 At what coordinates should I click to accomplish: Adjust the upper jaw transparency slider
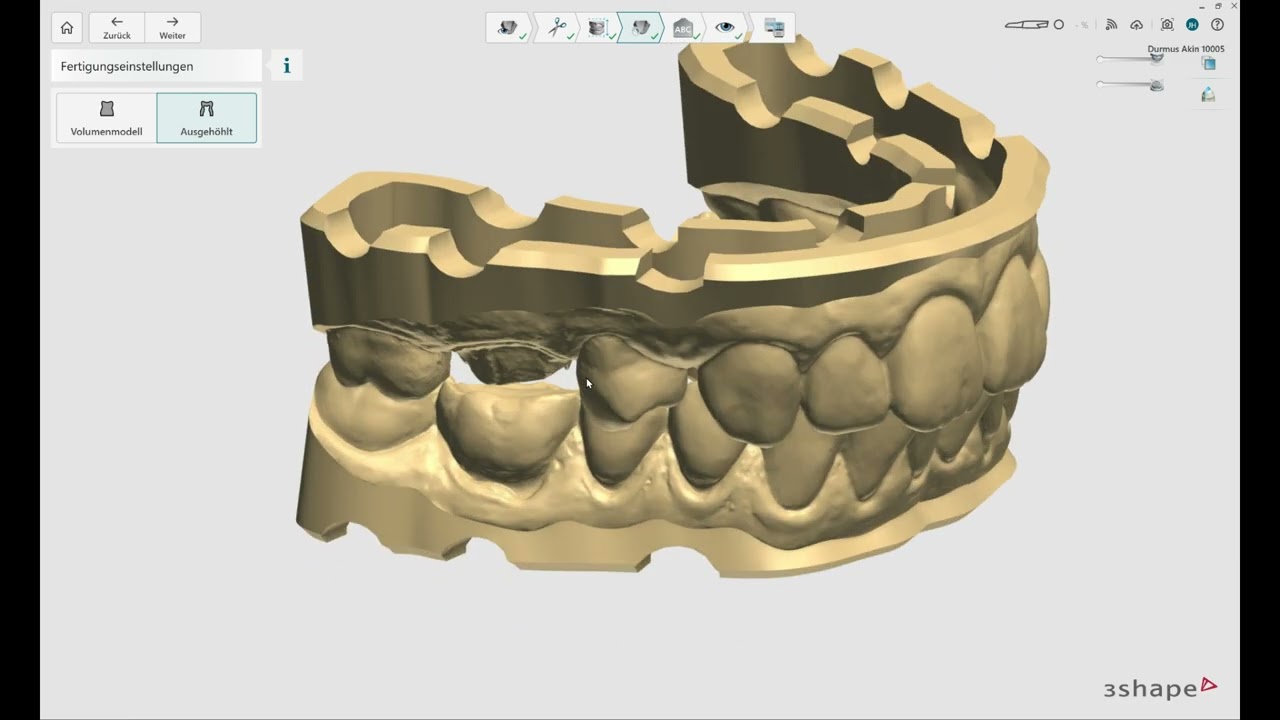click(x=1130, y=58)
